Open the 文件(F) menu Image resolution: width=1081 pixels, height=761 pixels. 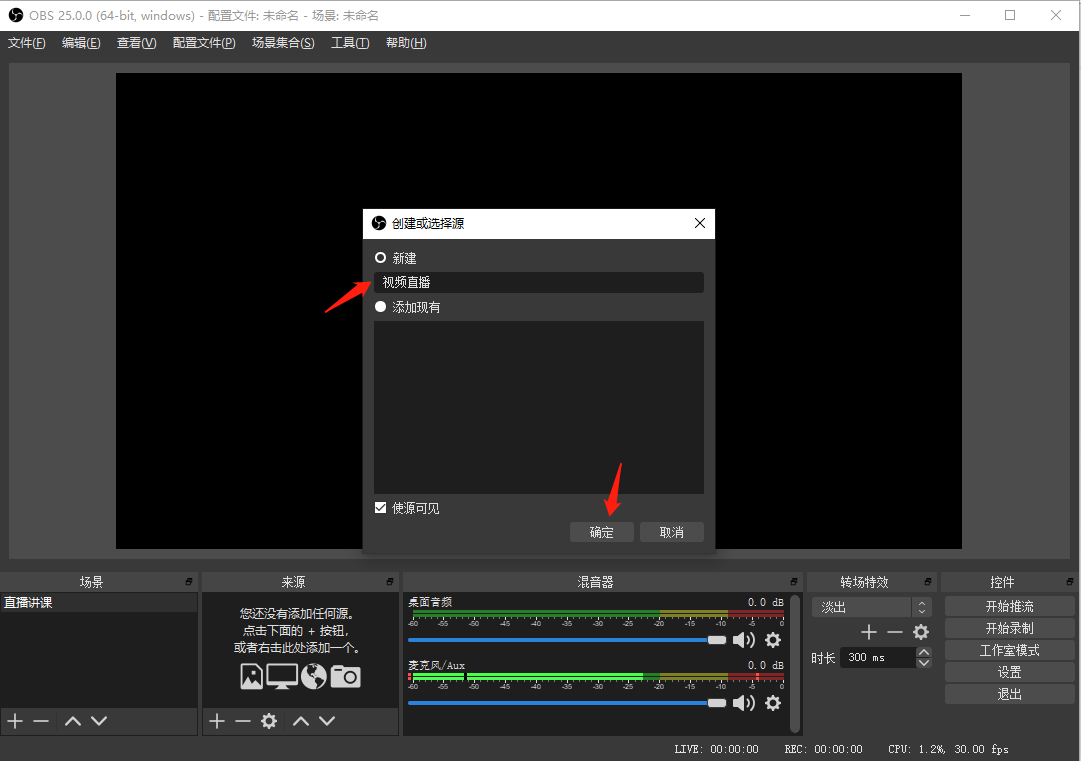tap(26, 43)
